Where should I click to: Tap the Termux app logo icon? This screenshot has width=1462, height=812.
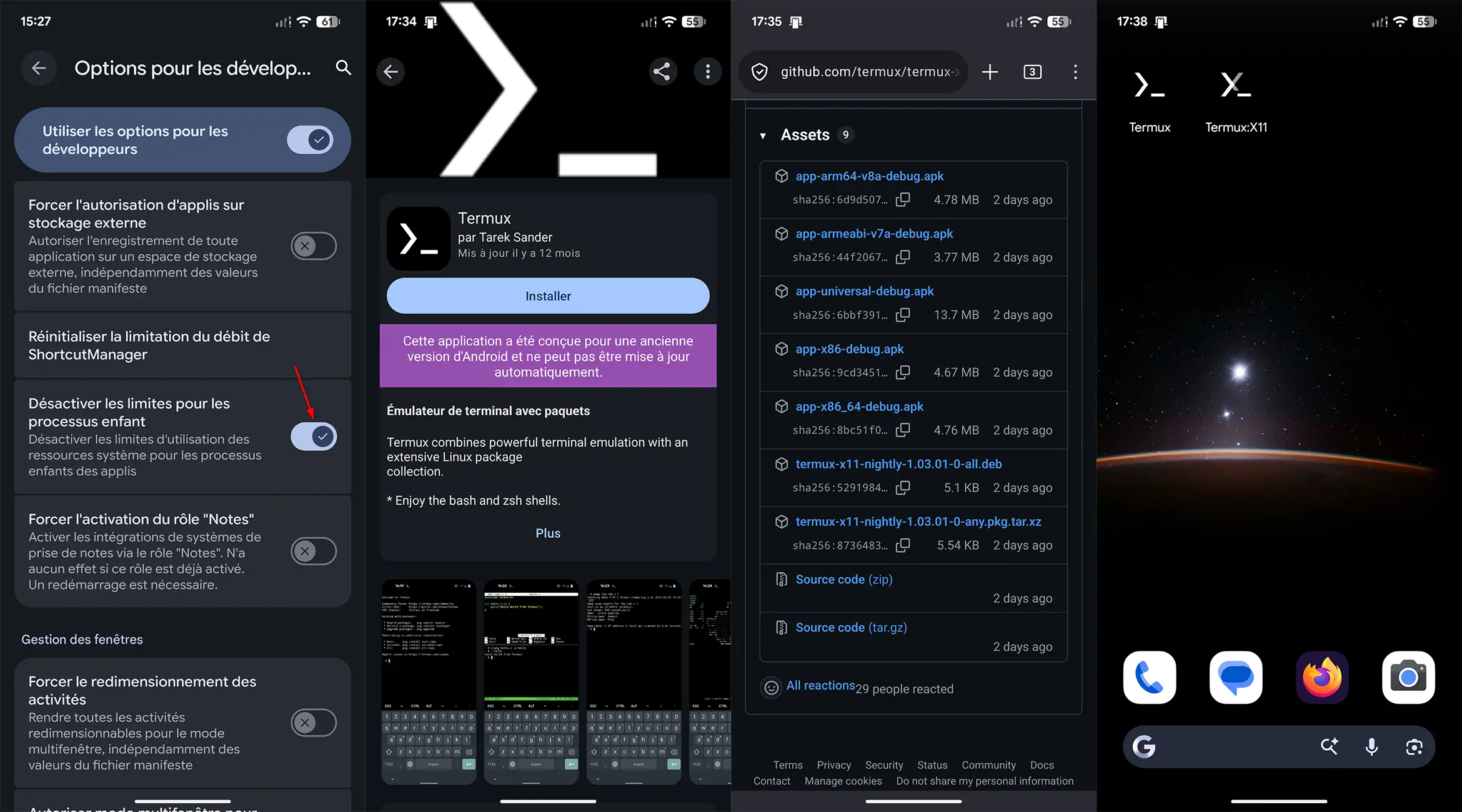tap(418, 239)
